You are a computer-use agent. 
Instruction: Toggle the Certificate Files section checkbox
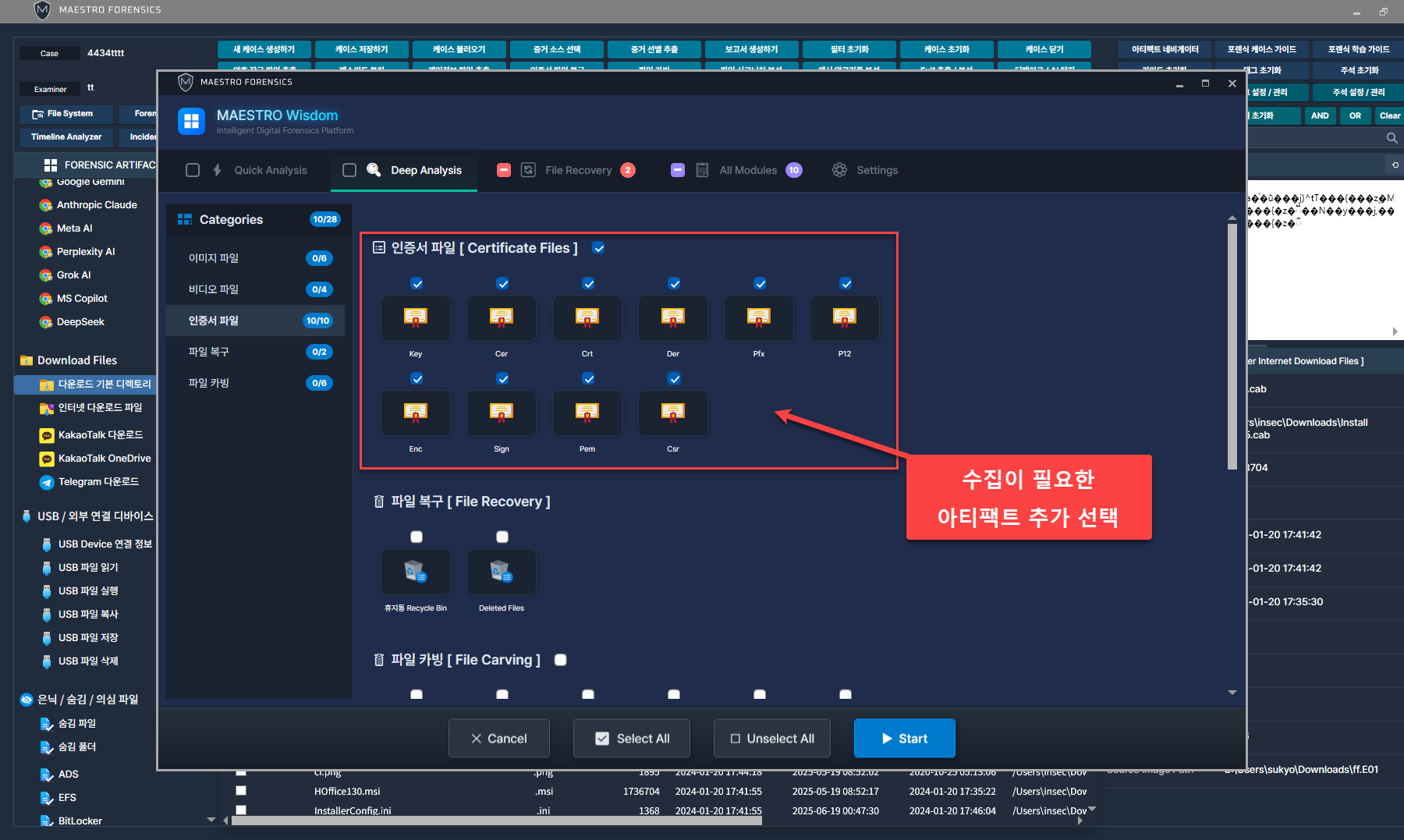[x=598, y=248]
